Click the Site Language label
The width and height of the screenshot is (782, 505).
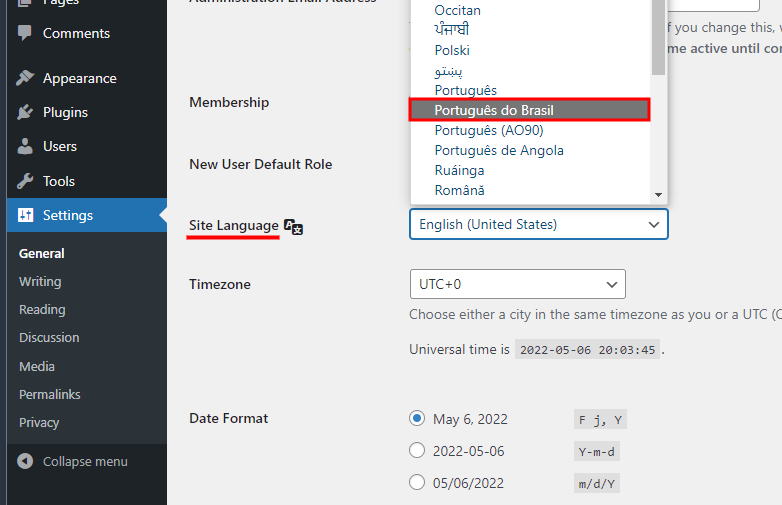[x=233, y=225]
